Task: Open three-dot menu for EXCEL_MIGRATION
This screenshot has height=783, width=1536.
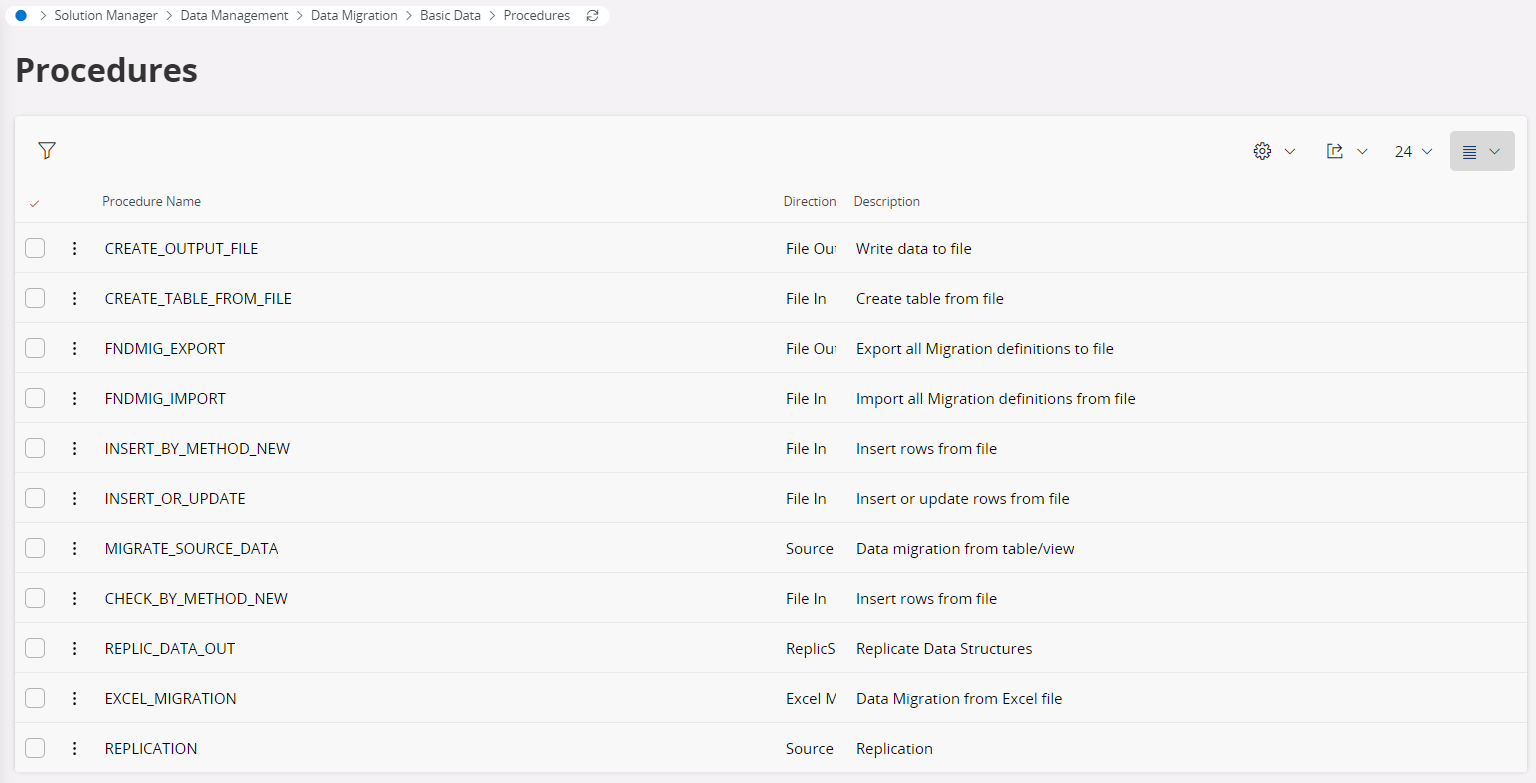Action: [74, 698]
